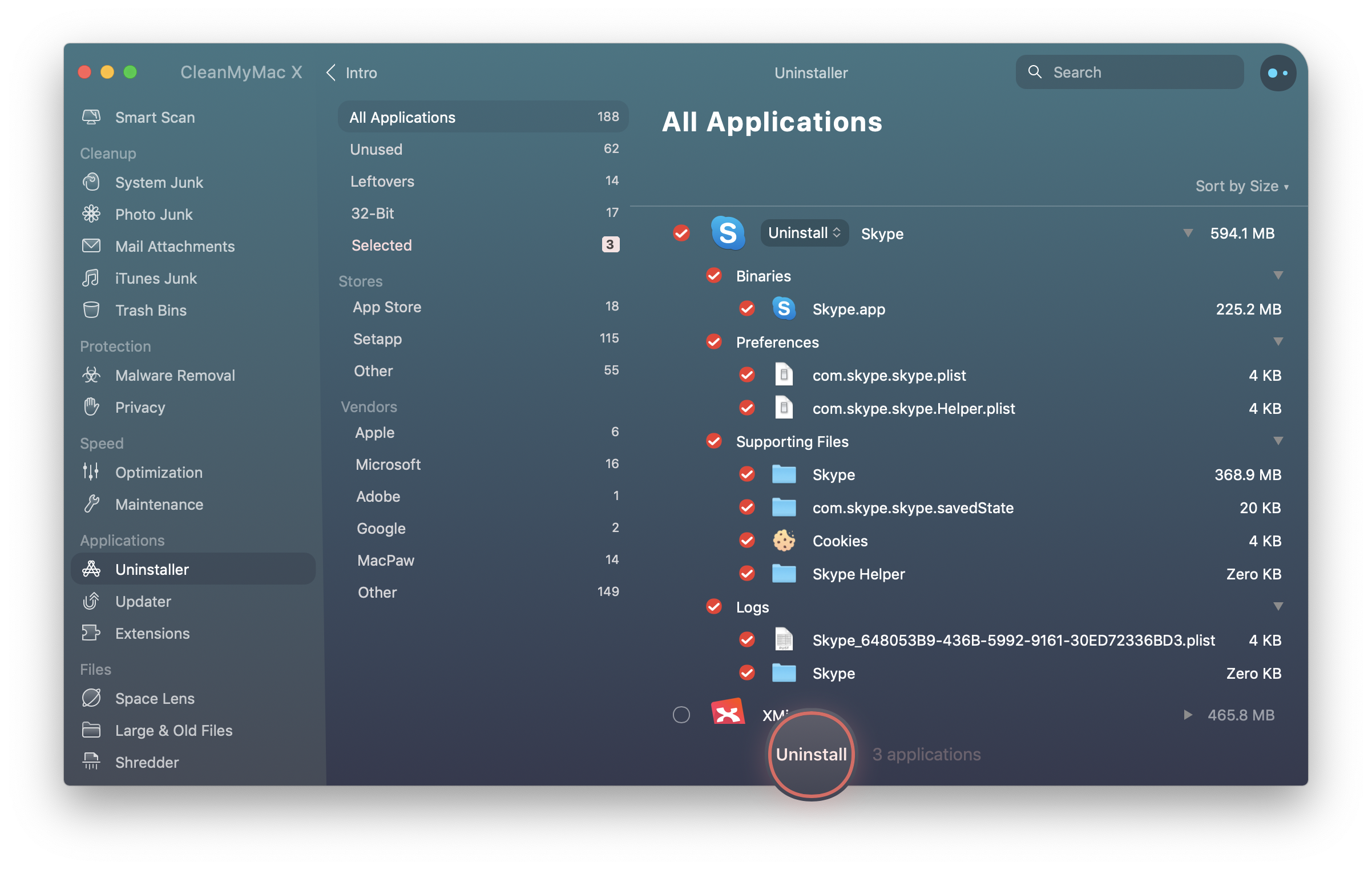Toggle the Skype app checkbox
The width and height of the screenshot is (1372, 870).
[x=682, y=232]
